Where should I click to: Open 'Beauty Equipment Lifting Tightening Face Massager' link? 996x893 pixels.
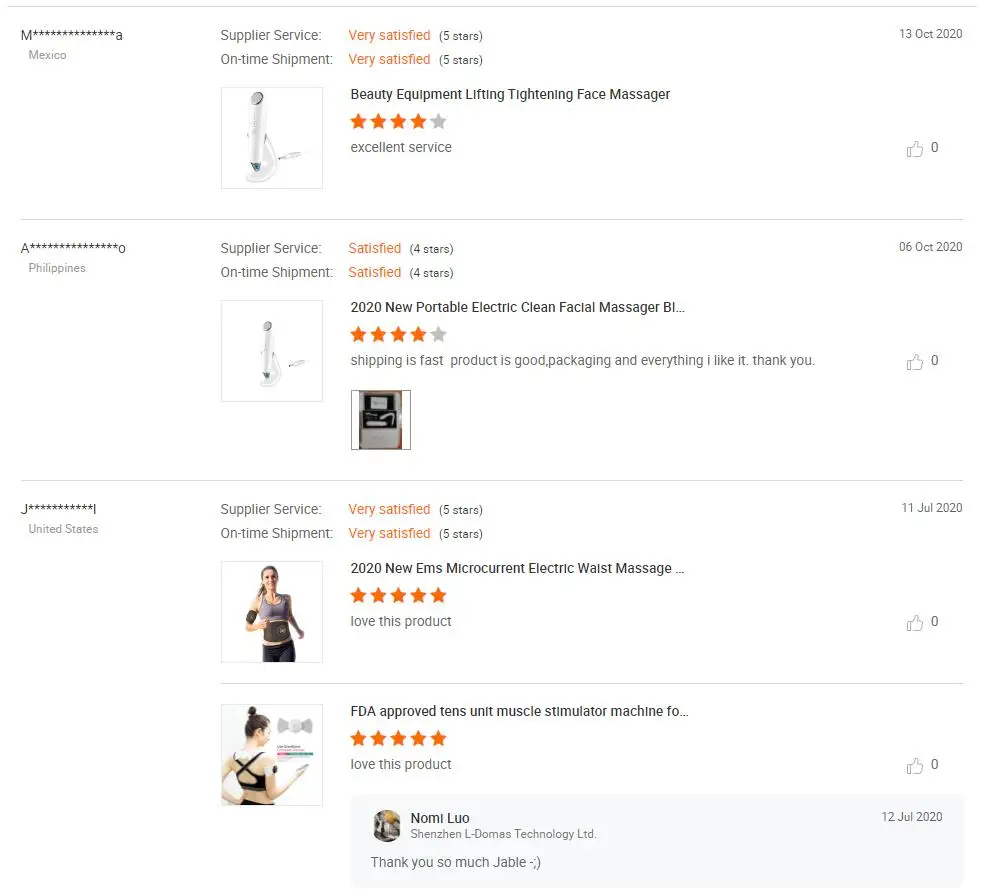point(510,95)
